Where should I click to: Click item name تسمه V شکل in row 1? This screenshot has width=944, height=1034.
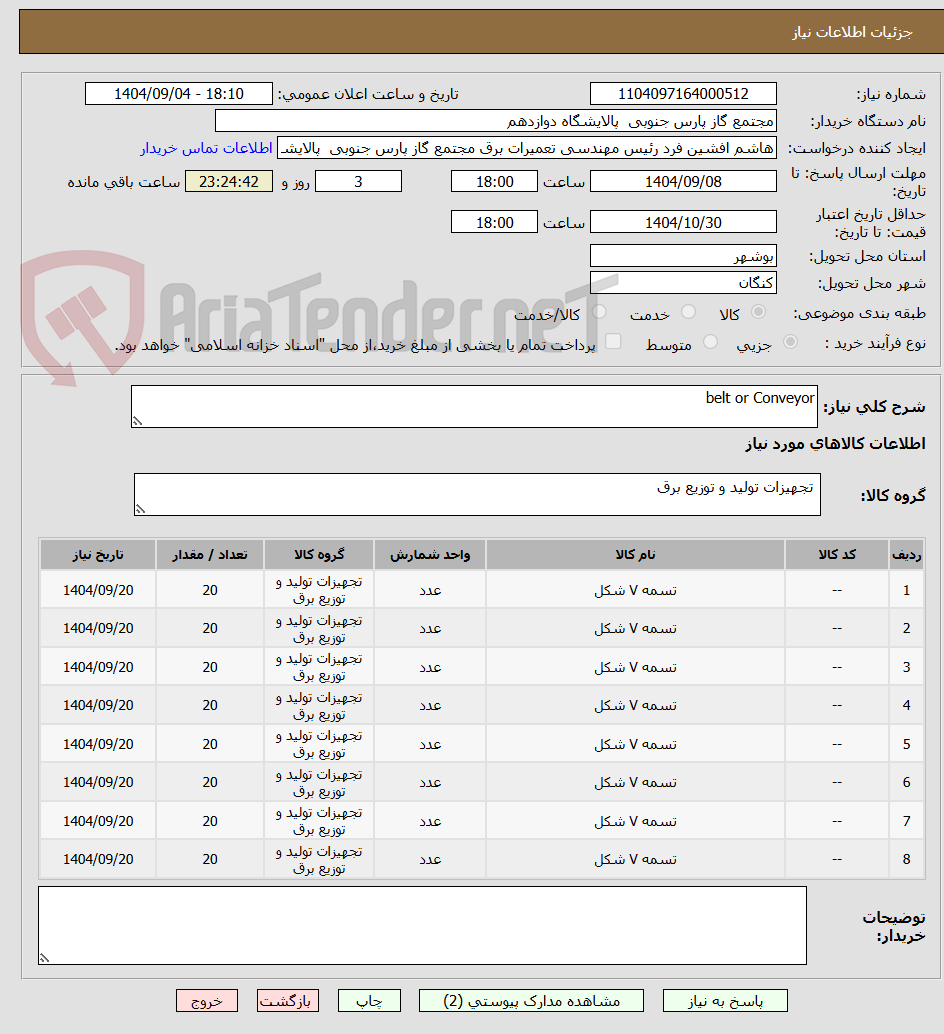pyautogui.click(x=635, y=590)
